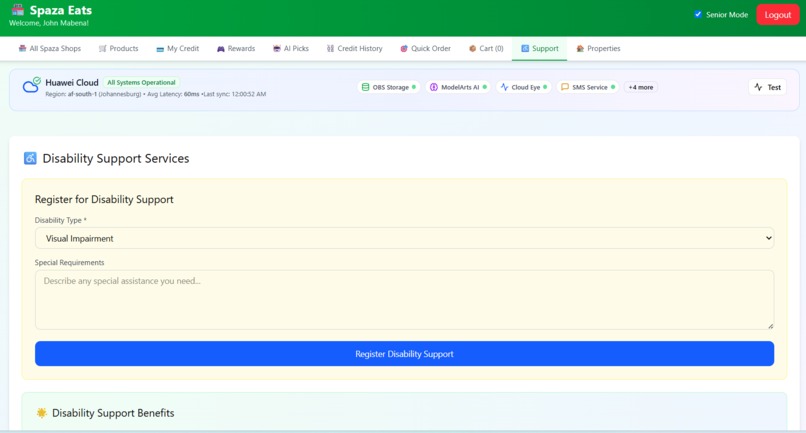Click the accessibility icon beside the Support tab

525,48
